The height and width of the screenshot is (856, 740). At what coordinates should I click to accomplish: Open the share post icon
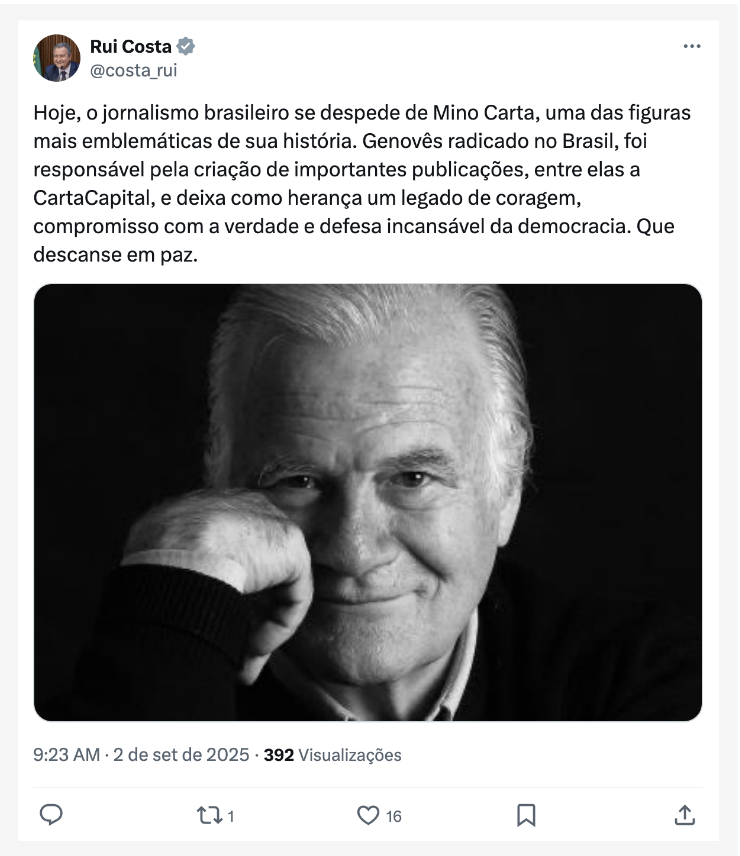(x=685, y=815)
